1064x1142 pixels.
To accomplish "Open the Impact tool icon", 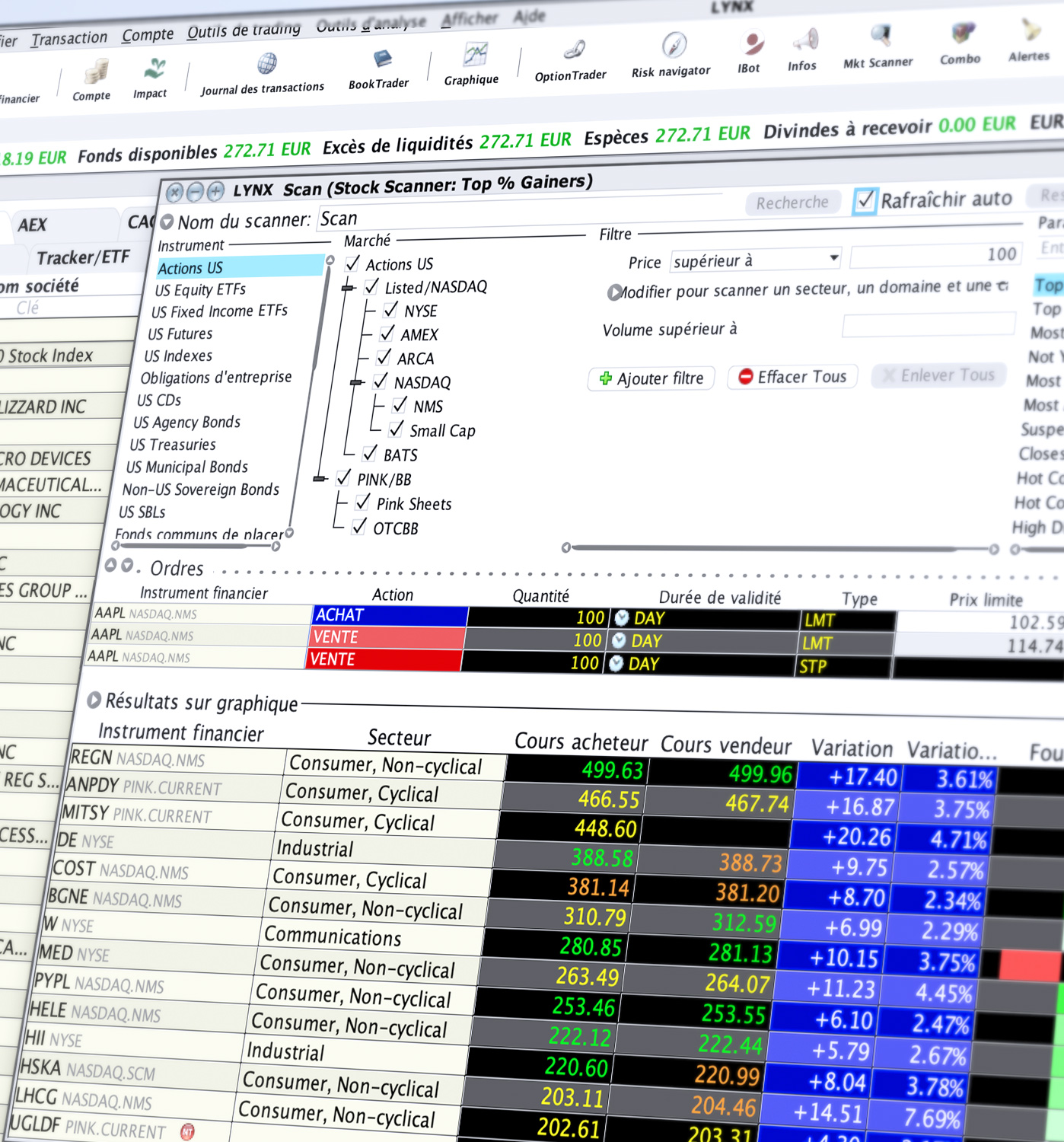I will coord(155,69).
